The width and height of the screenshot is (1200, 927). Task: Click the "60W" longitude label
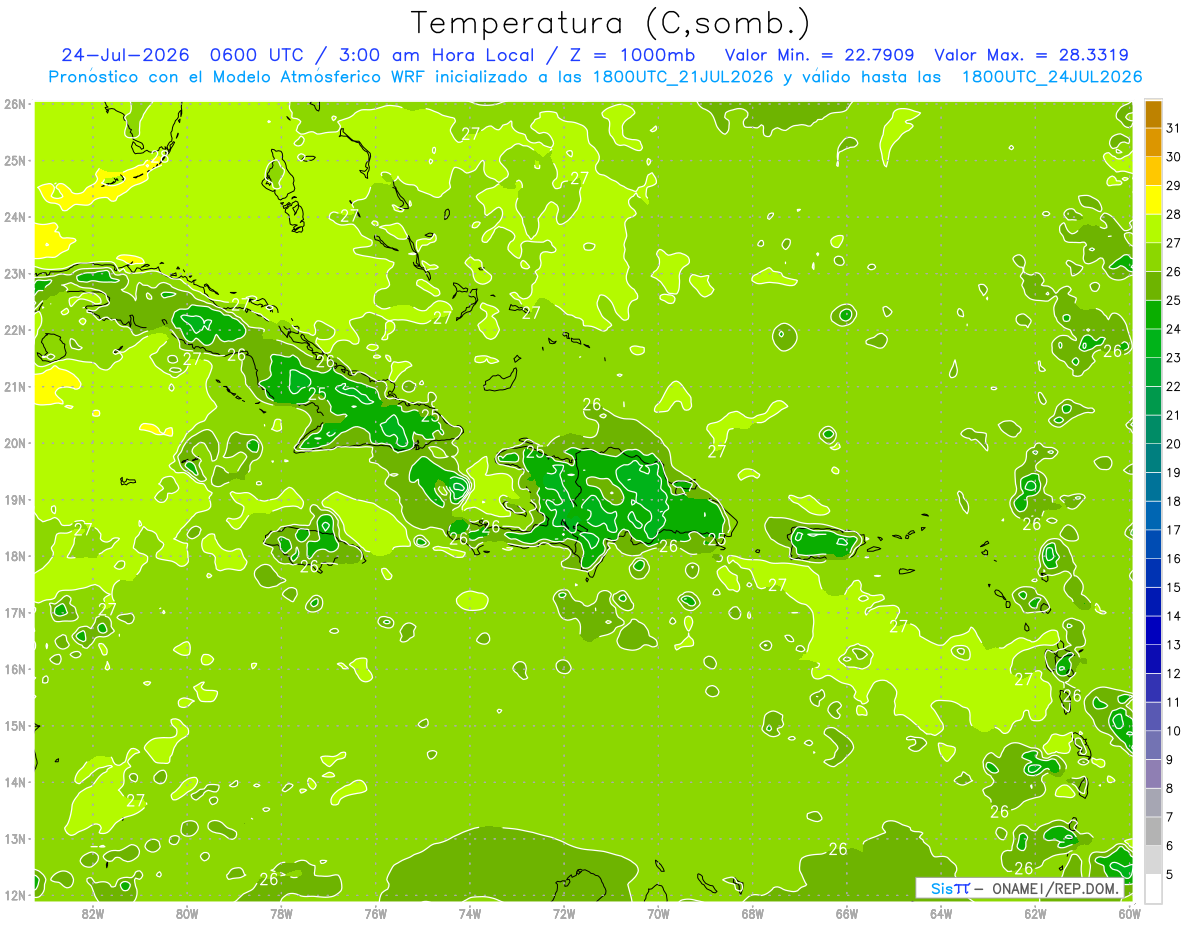point(1130,913)
